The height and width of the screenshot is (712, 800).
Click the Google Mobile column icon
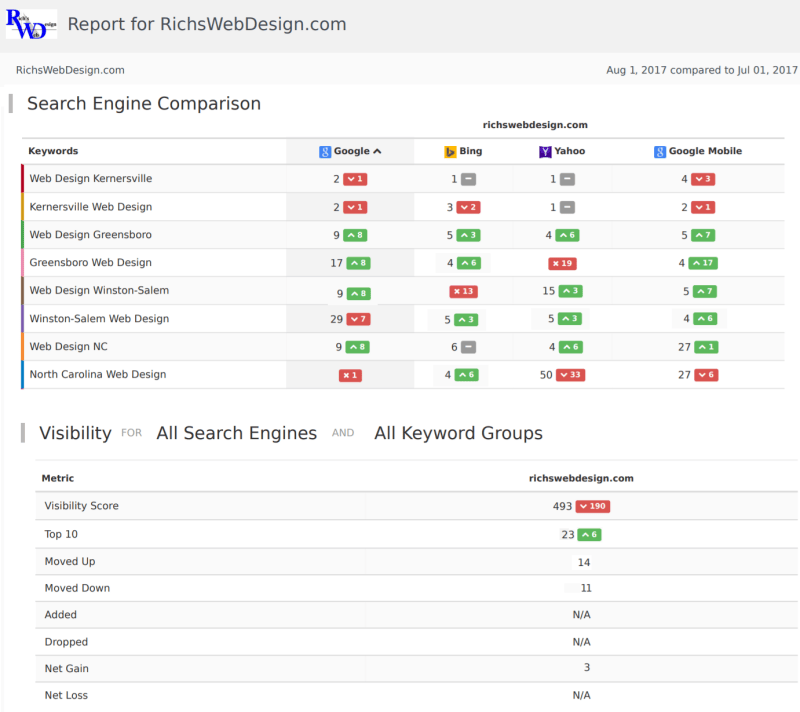pyautogui.click(x=660, y=151)
